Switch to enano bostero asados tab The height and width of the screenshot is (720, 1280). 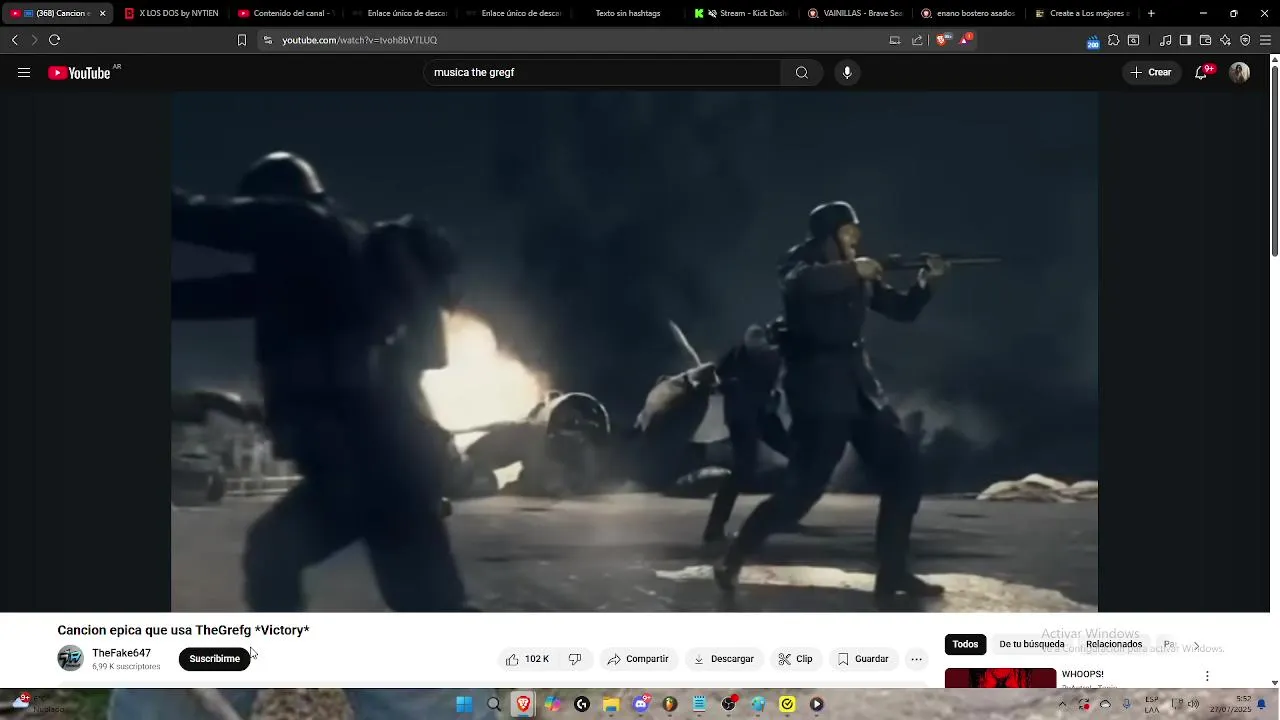pos(969,14)
